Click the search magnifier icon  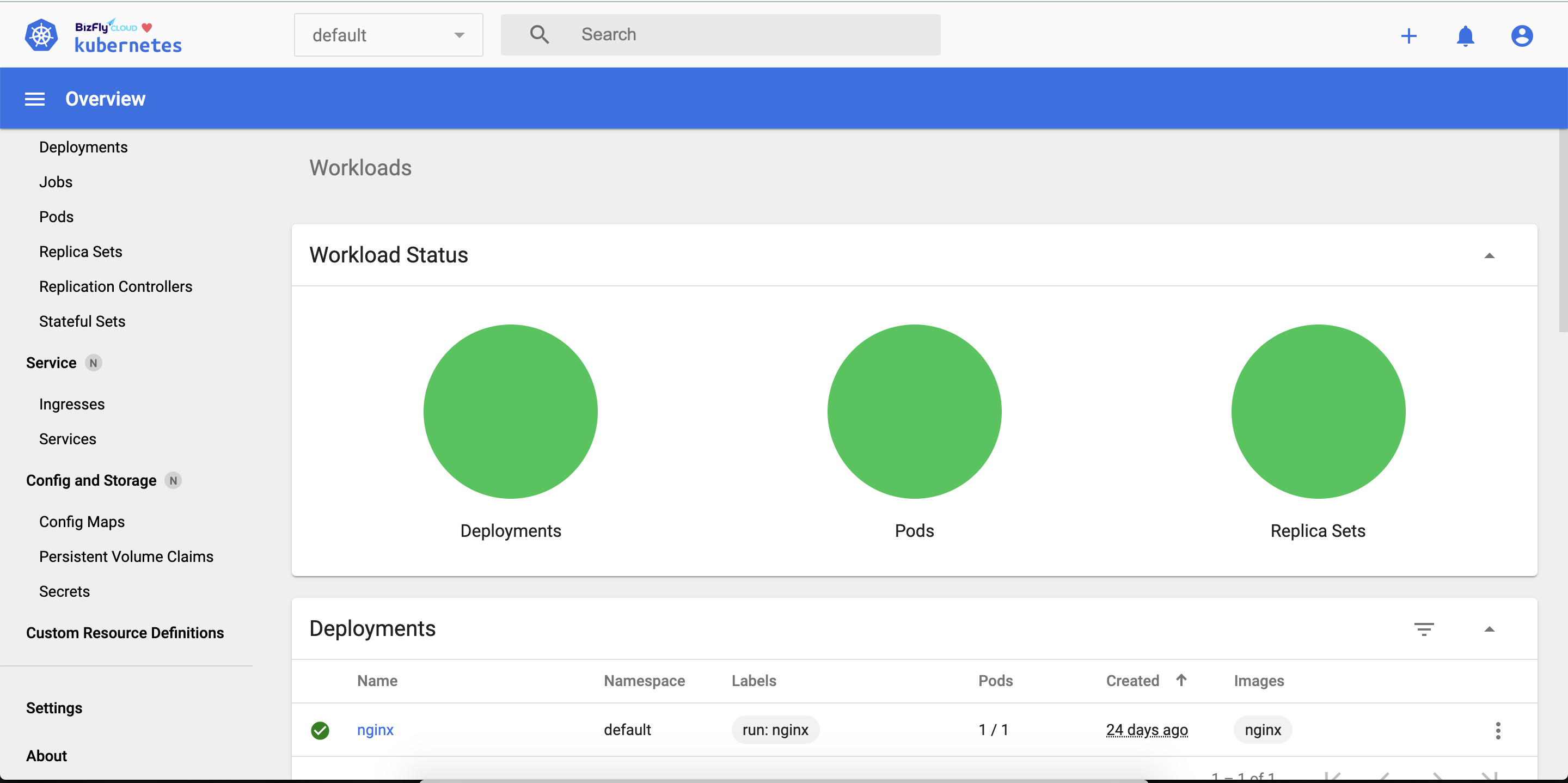540,35
